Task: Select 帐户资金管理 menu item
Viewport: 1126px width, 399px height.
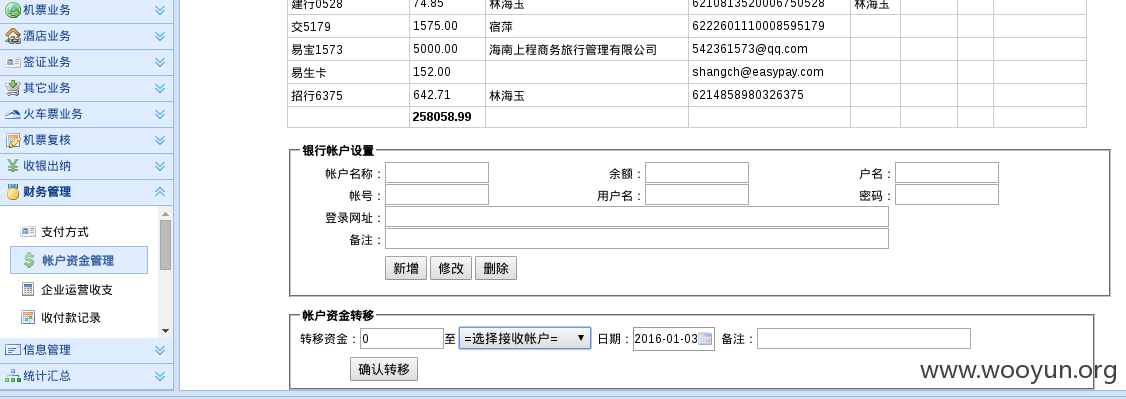Action: pyautogui.click(x=78, y=260)
